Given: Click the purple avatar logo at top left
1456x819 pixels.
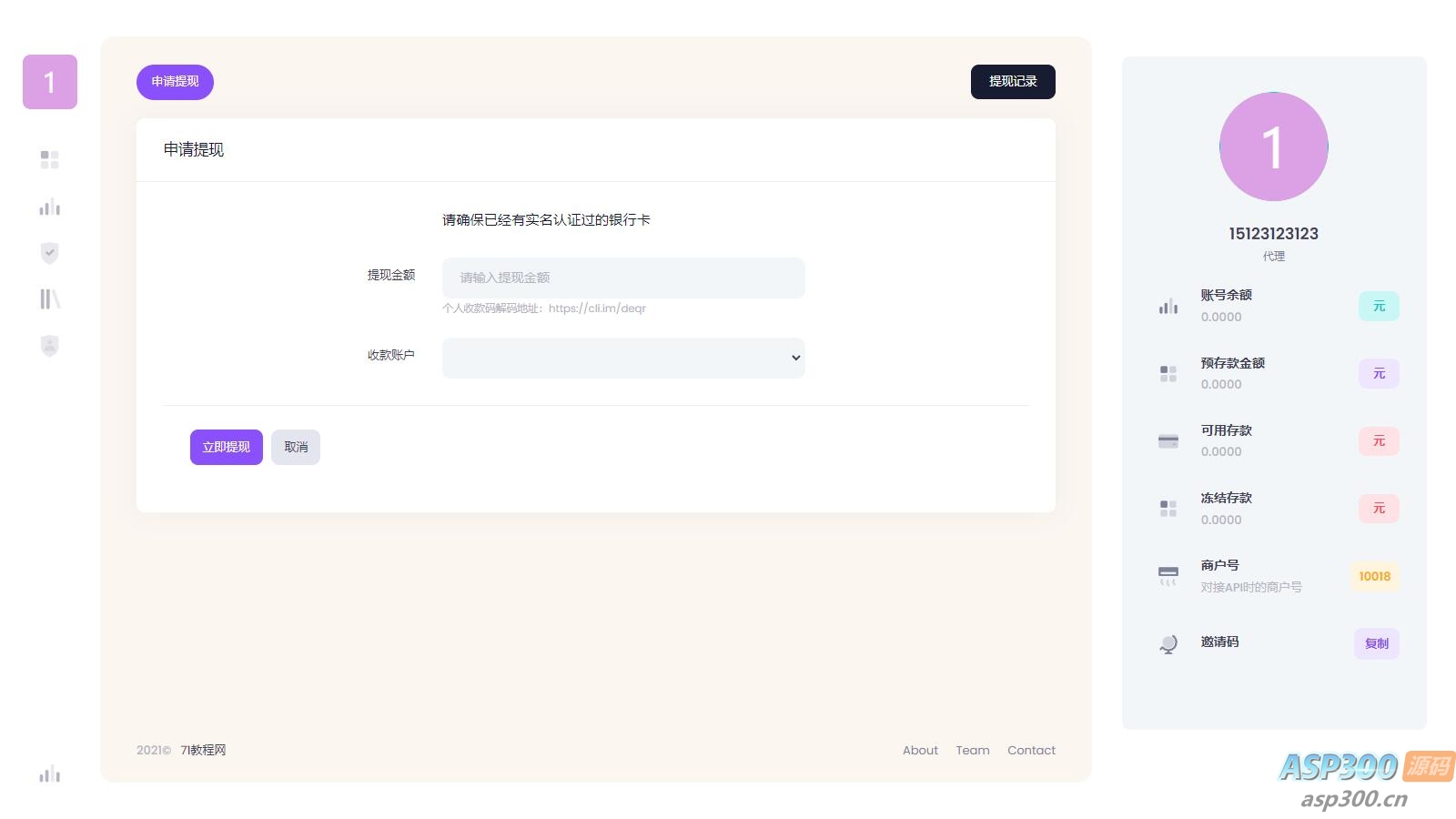Looking at the screenshot, I should click(x=50, y=82).
